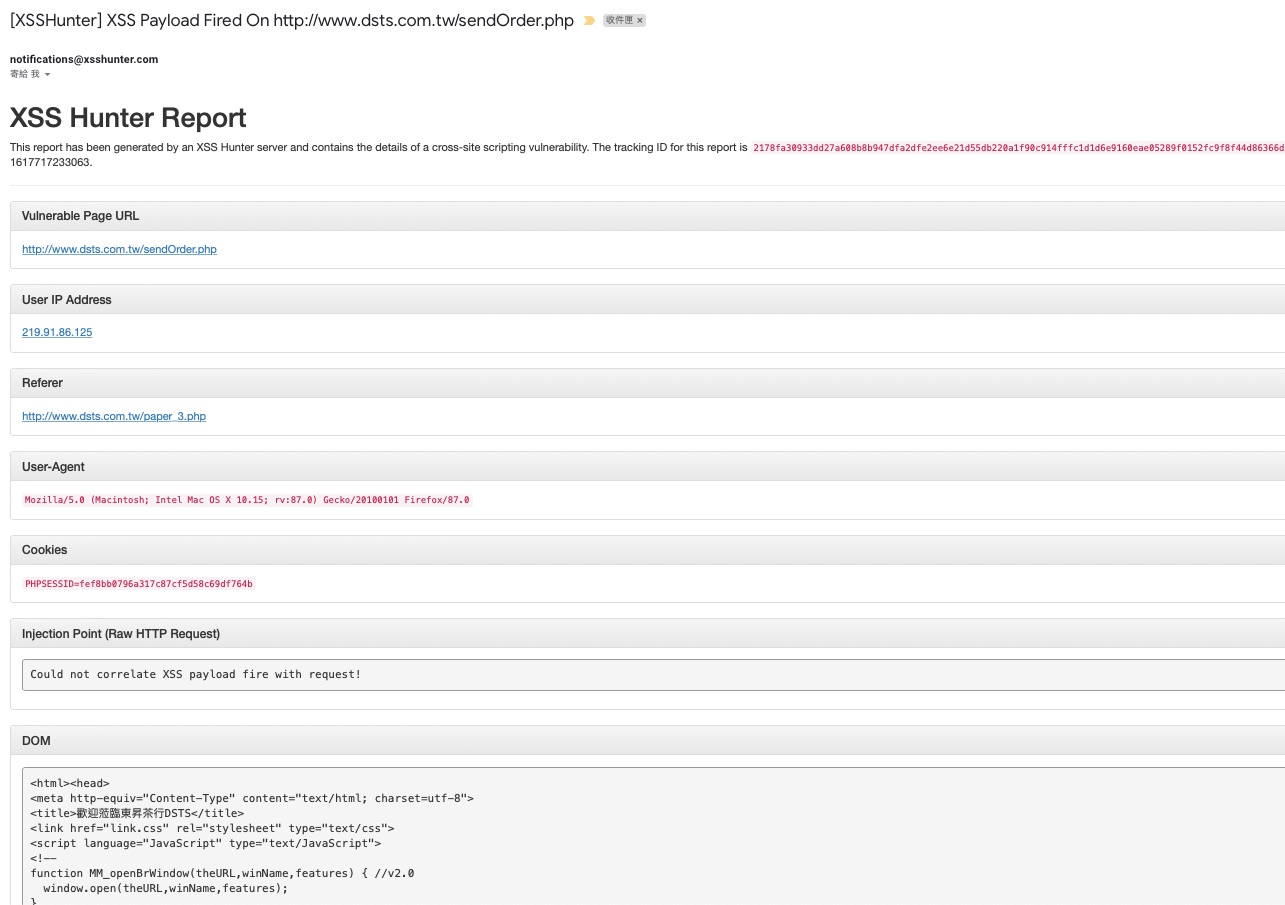The image size is (1285, 905).
Task: Expand recipient details arrow next to 寄給 我
Action: point(47,75)
